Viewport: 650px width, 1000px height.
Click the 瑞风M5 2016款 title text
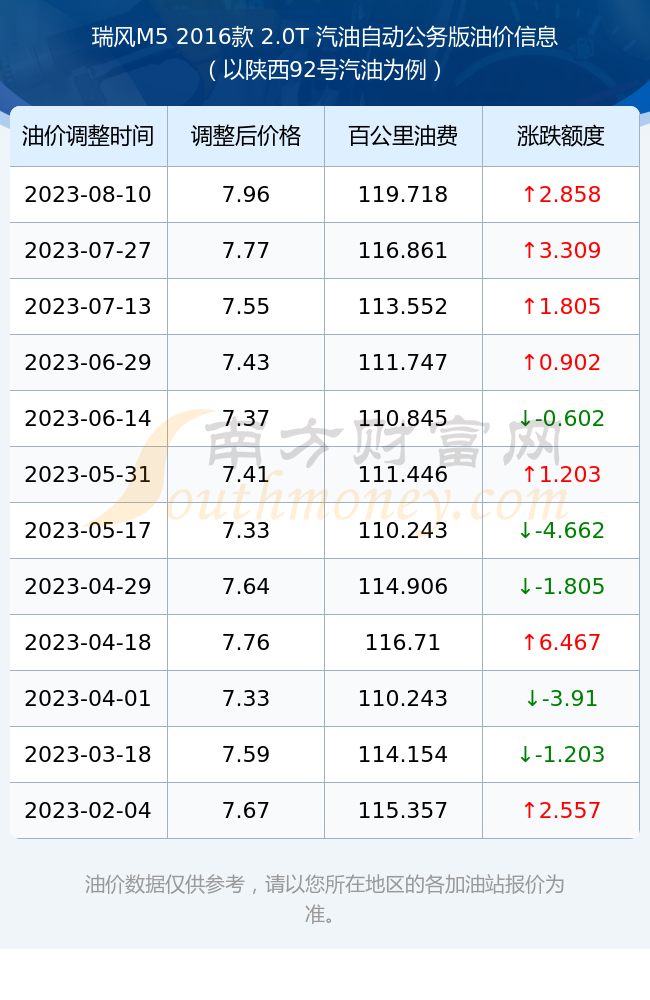[172, 37]
